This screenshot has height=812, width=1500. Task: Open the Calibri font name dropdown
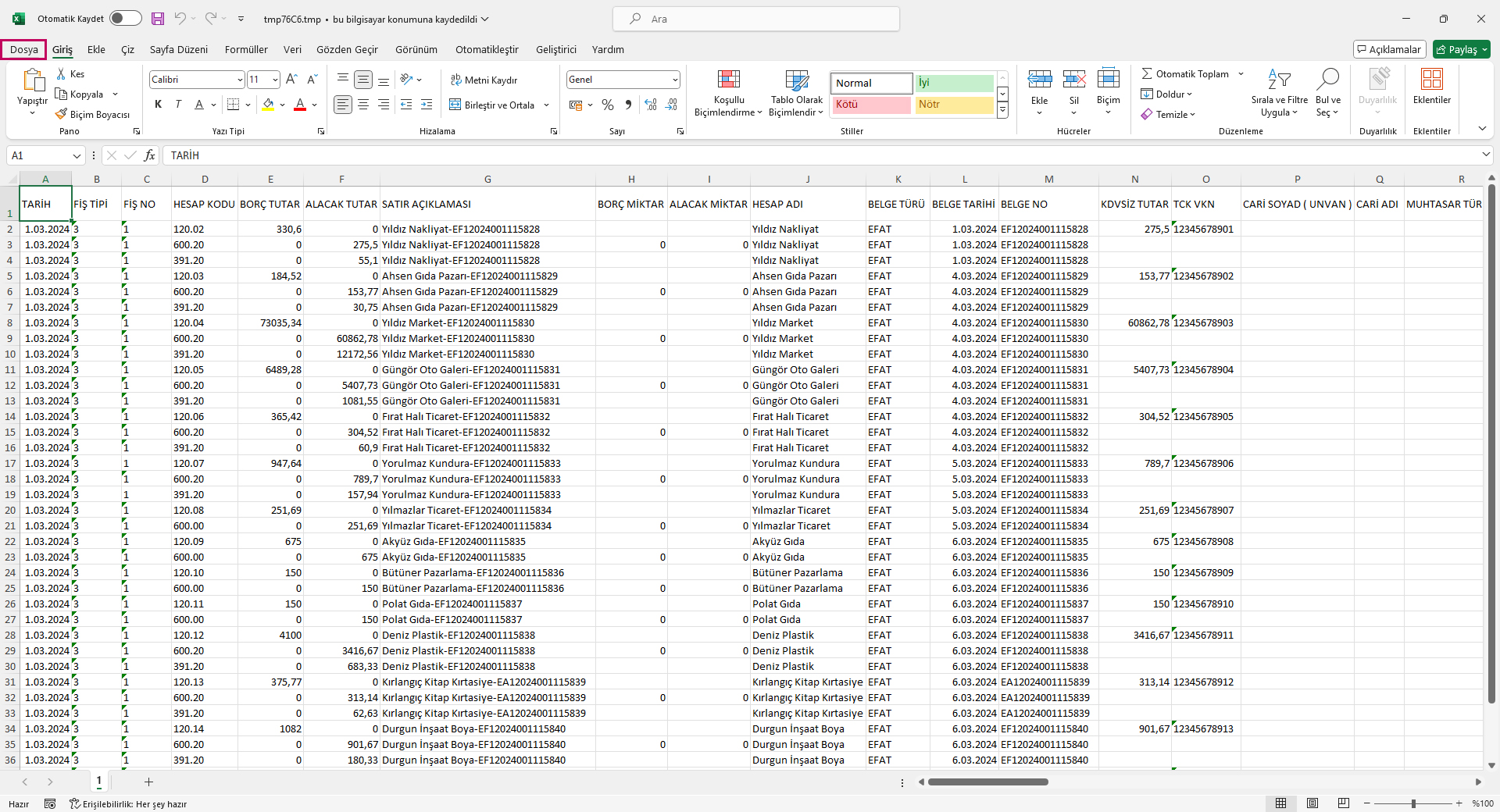click(239, 80)
